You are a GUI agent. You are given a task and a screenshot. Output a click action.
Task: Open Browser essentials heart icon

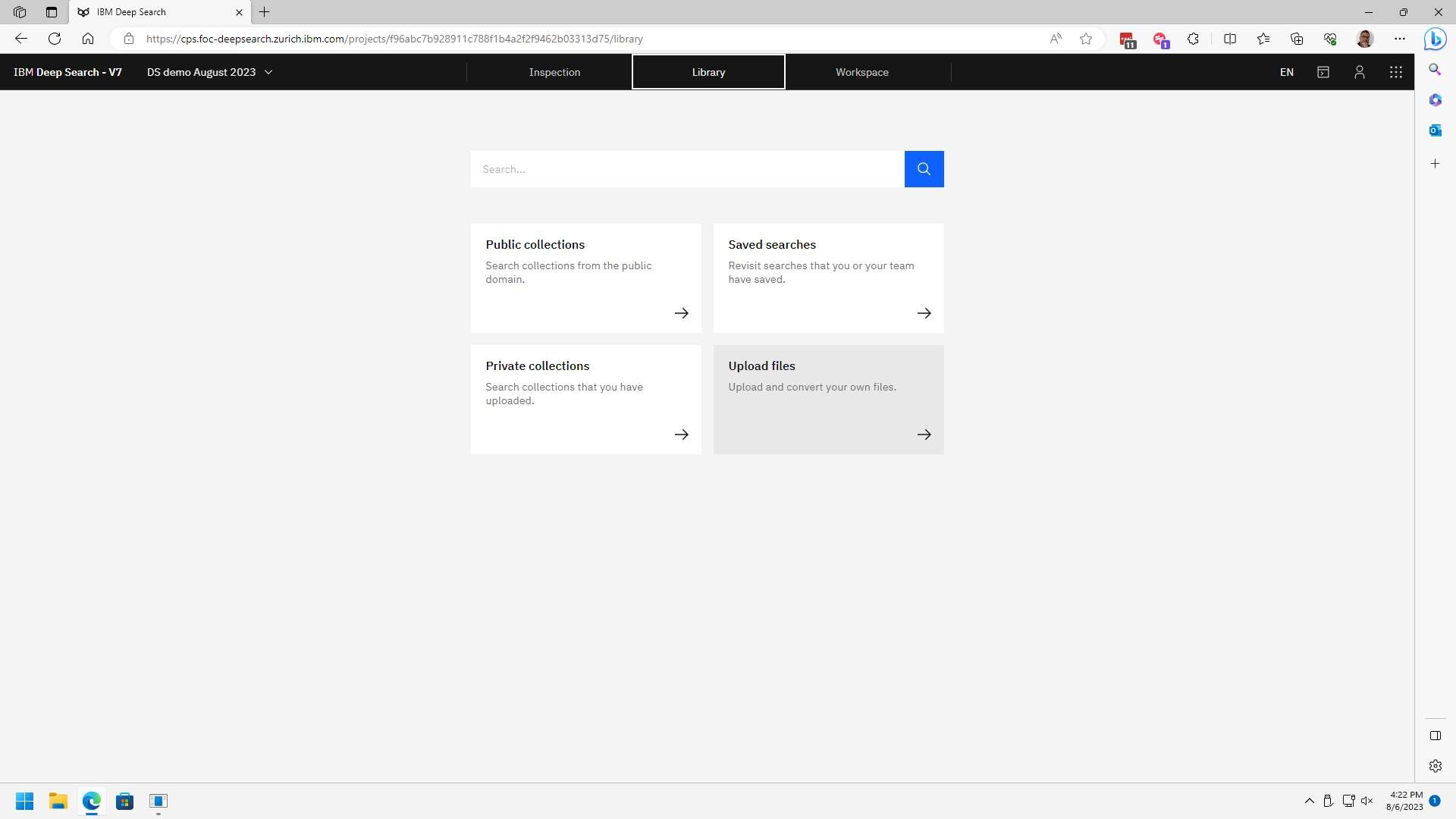pos(1330,39)
